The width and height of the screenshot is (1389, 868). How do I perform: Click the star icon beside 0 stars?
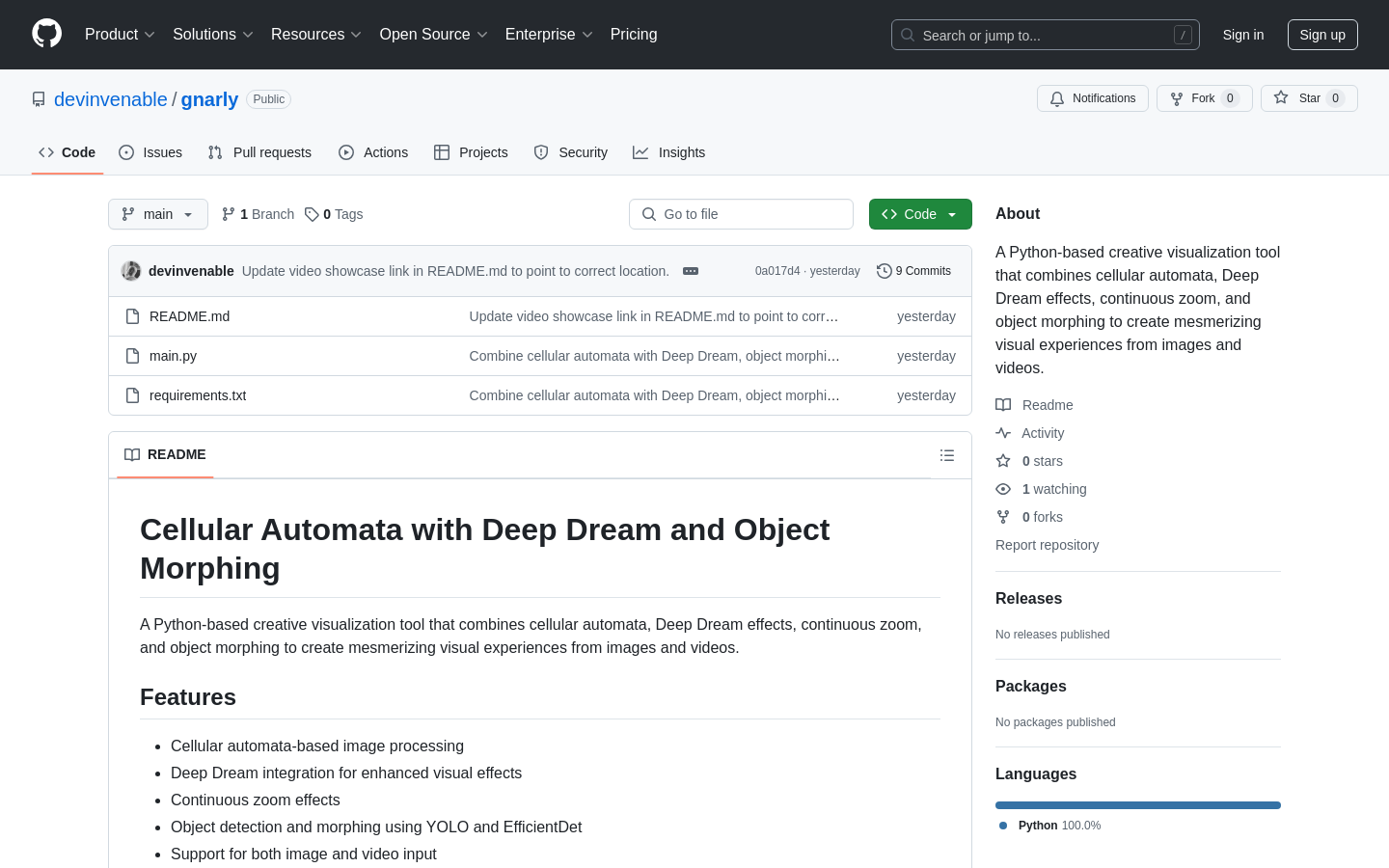1003,461
